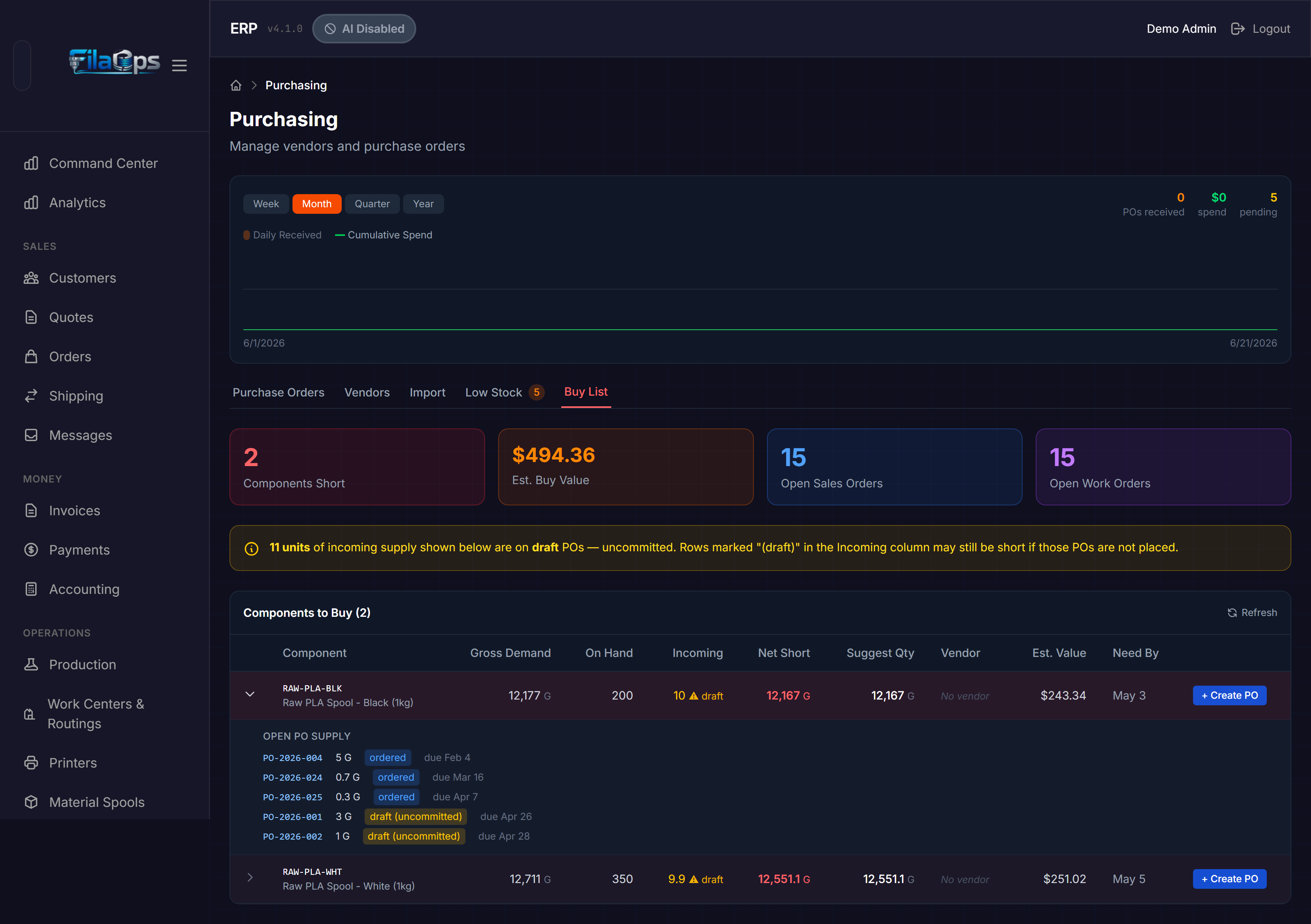This screenshot has width=1311, height=924.
Task: Click the Purchasing breadcrumb link
Action: [296, 86]
